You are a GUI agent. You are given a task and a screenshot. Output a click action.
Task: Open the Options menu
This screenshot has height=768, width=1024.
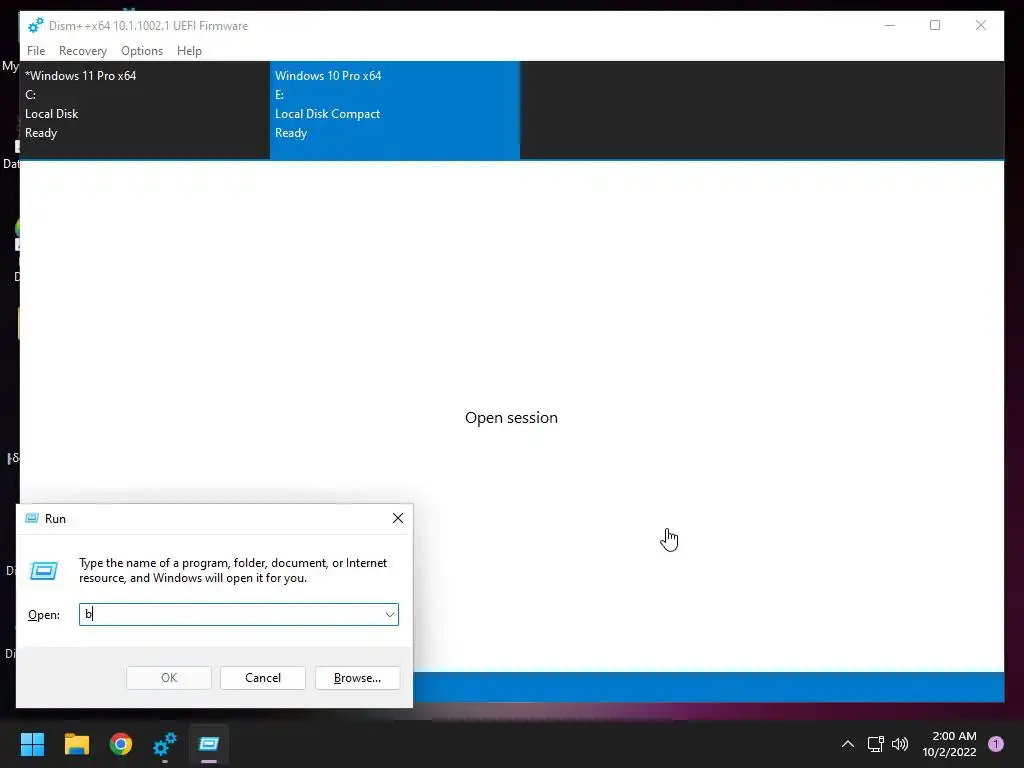(142, 51)
